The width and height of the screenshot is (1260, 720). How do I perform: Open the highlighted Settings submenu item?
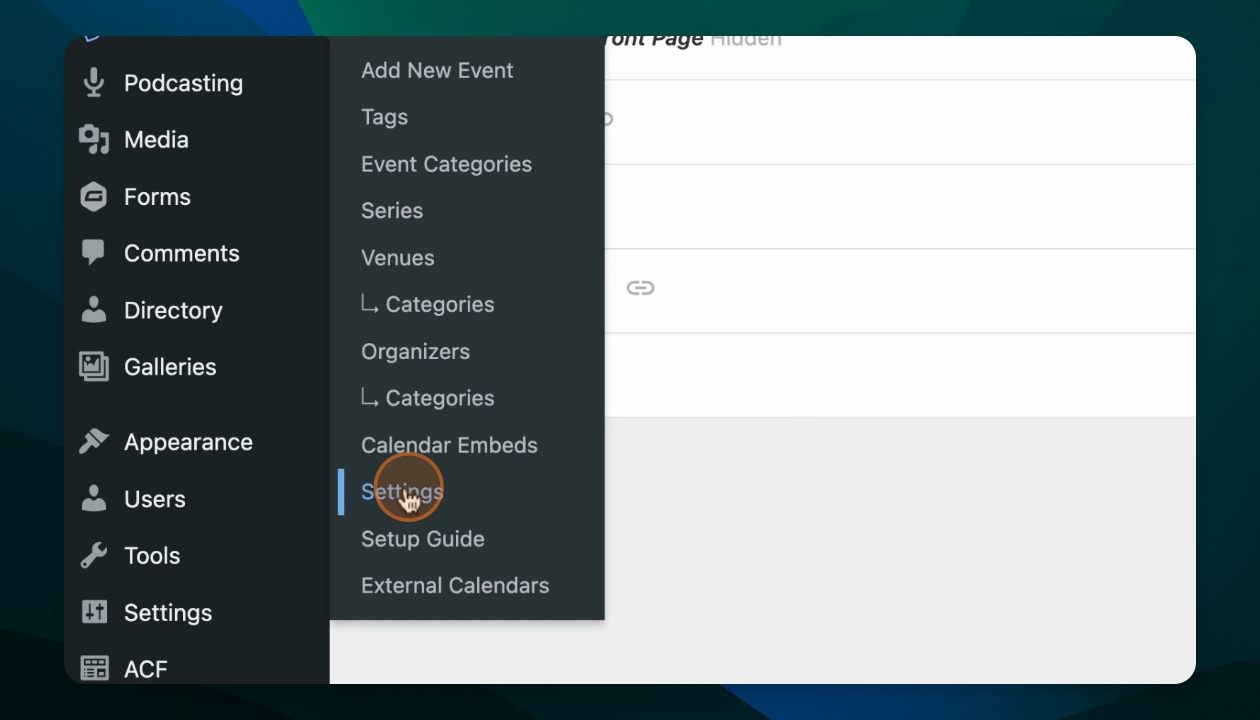point(402,492)
